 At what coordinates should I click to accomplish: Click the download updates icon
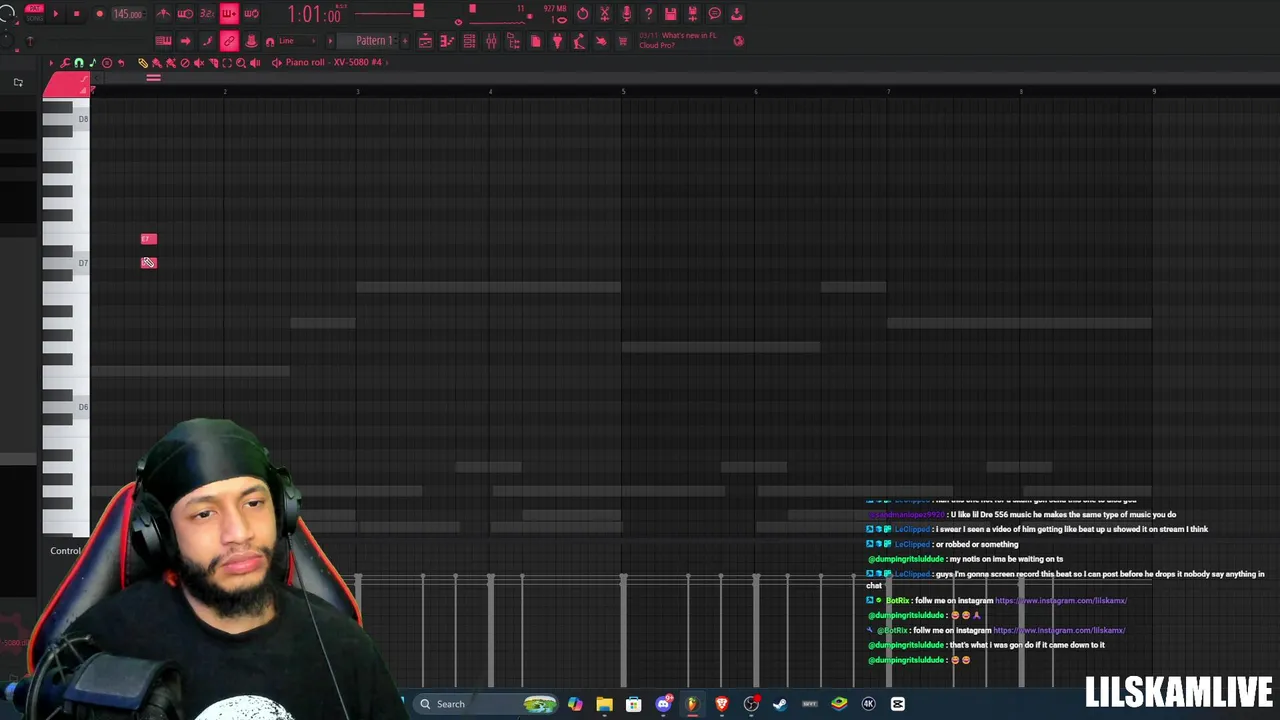(x=737, y=14)
